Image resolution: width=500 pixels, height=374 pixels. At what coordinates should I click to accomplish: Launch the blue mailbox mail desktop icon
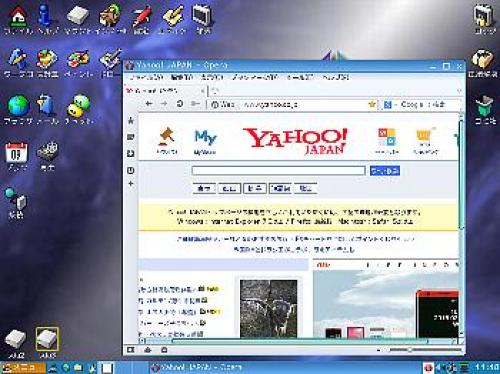[46, 105]
